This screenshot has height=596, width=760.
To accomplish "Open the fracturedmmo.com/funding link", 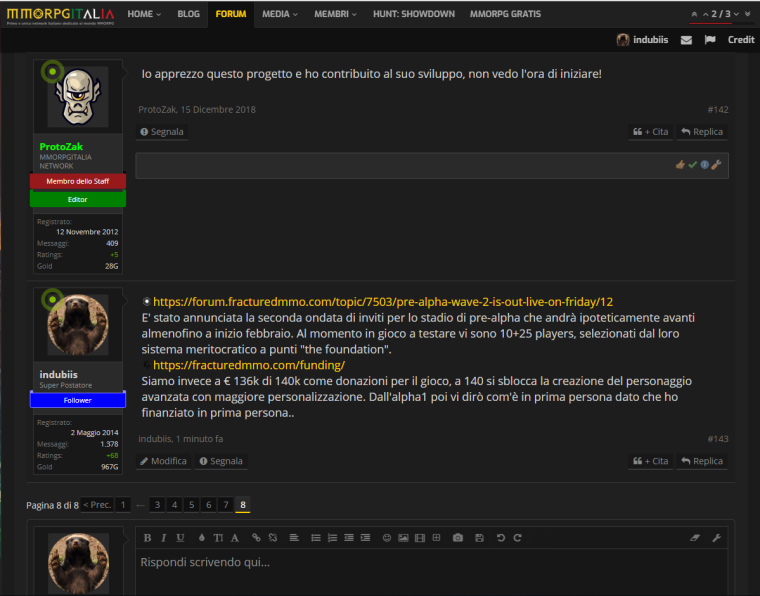I will tap(249, 365).
